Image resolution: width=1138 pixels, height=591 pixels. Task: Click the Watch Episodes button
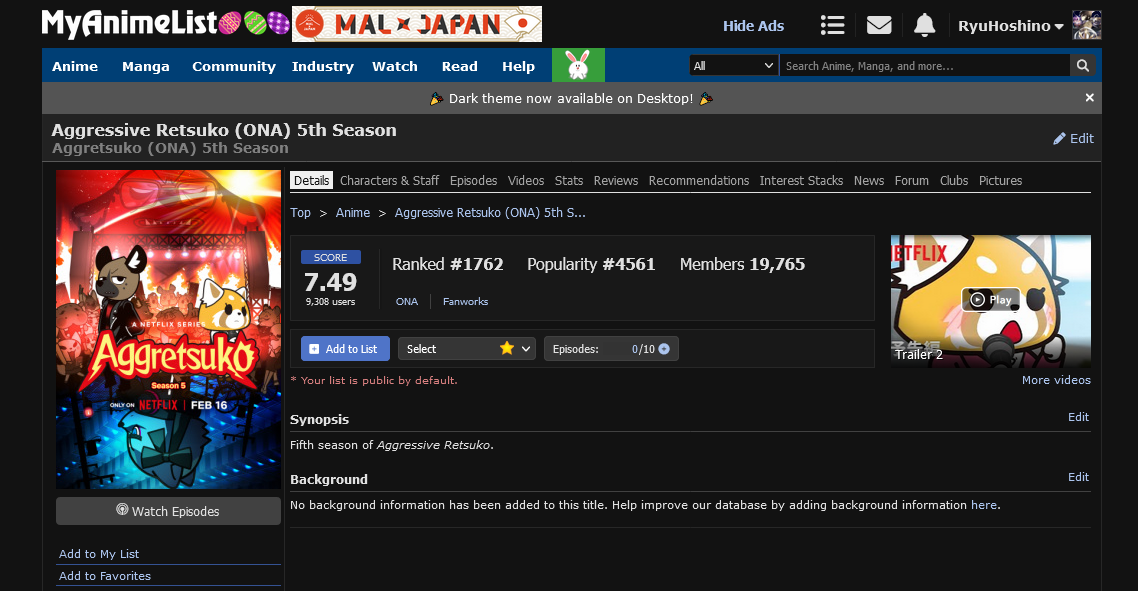tap(168, 511)
